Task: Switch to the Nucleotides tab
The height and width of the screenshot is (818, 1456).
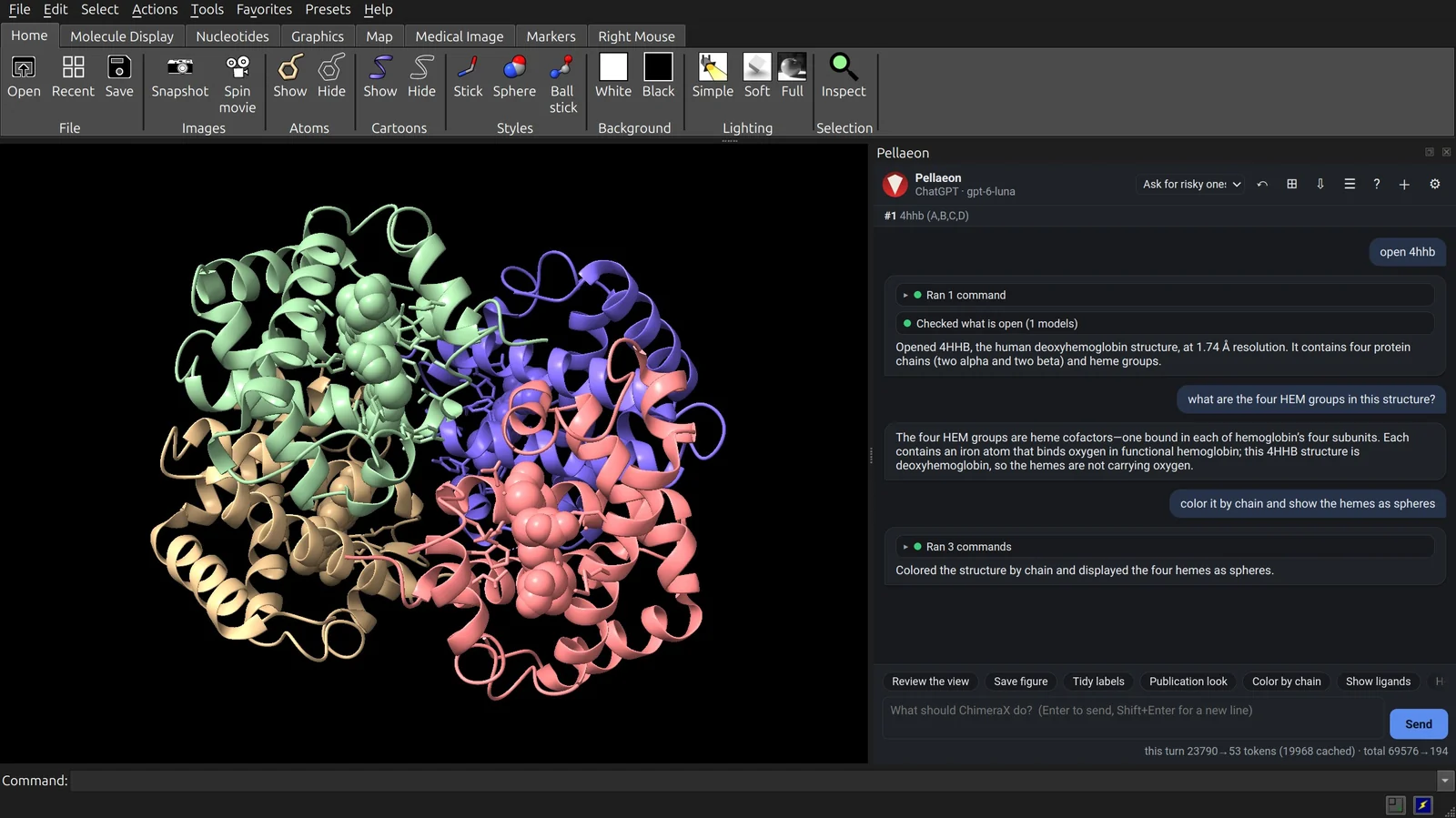Action: click(232, 36)
